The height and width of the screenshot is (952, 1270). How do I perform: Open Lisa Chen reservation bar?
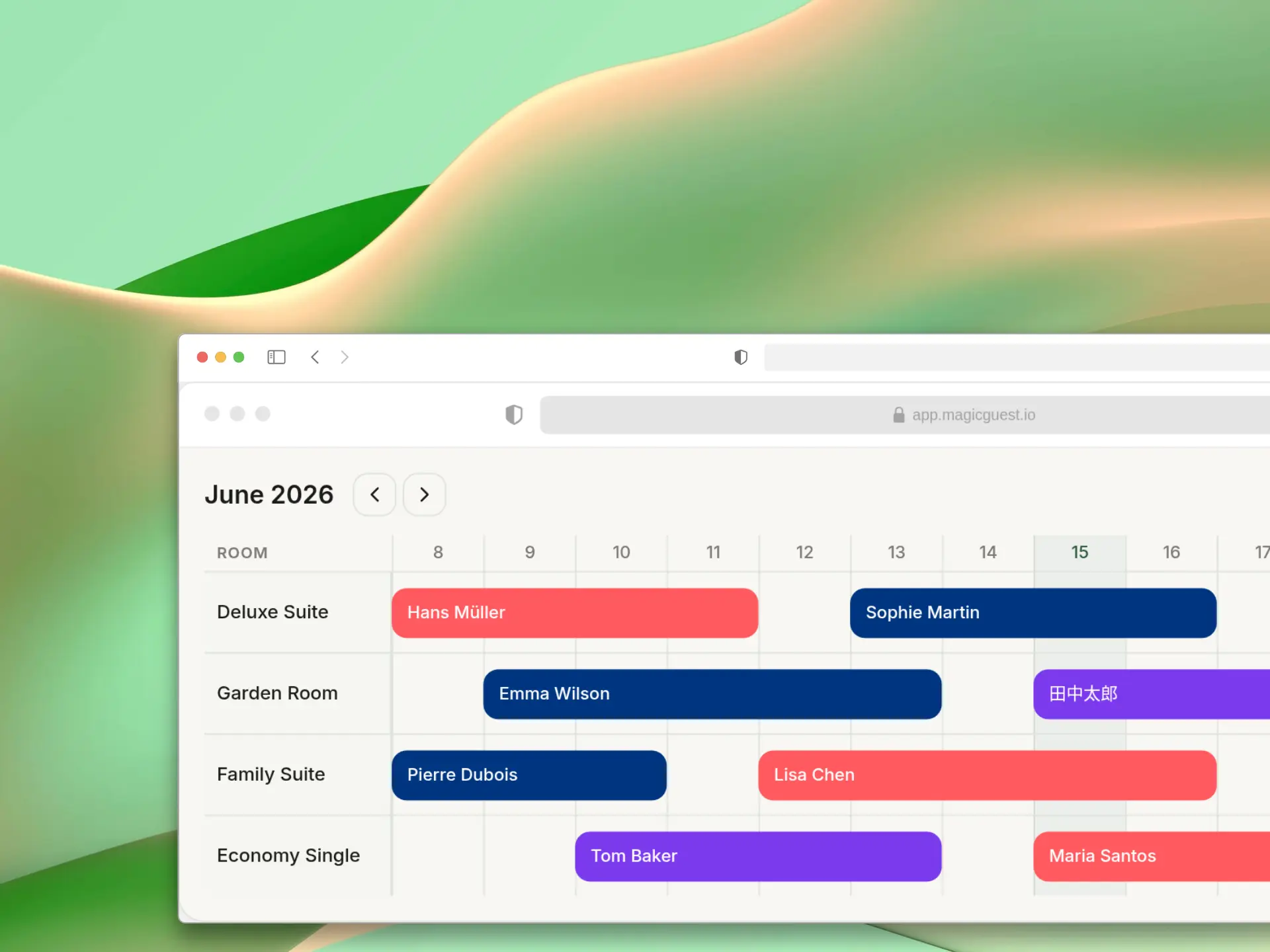tap(988, 775)
